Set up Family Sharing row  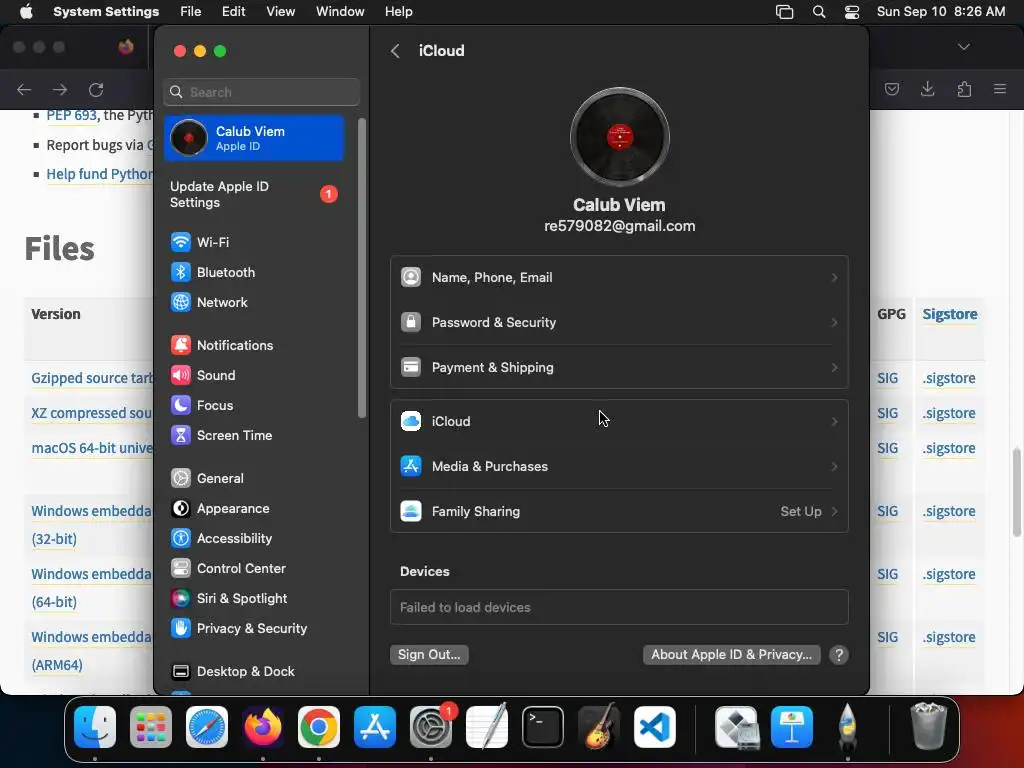point(619,511)
